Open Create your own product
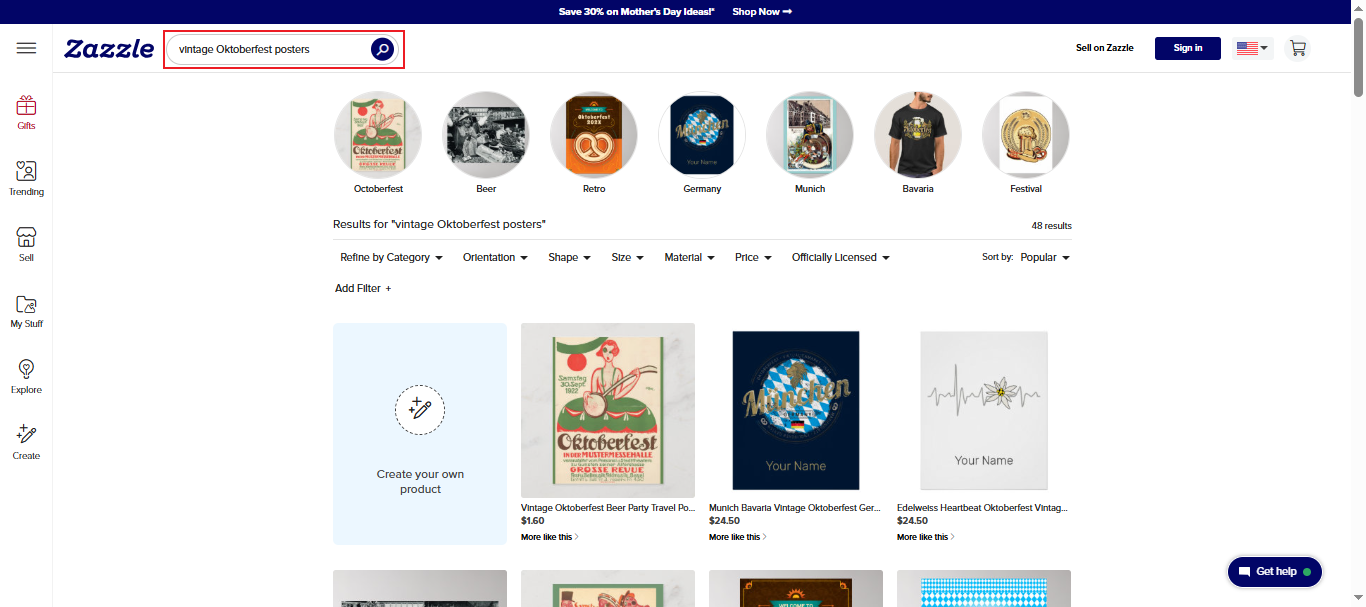This screenshot has width=1366, height=607. click(419, 434)
